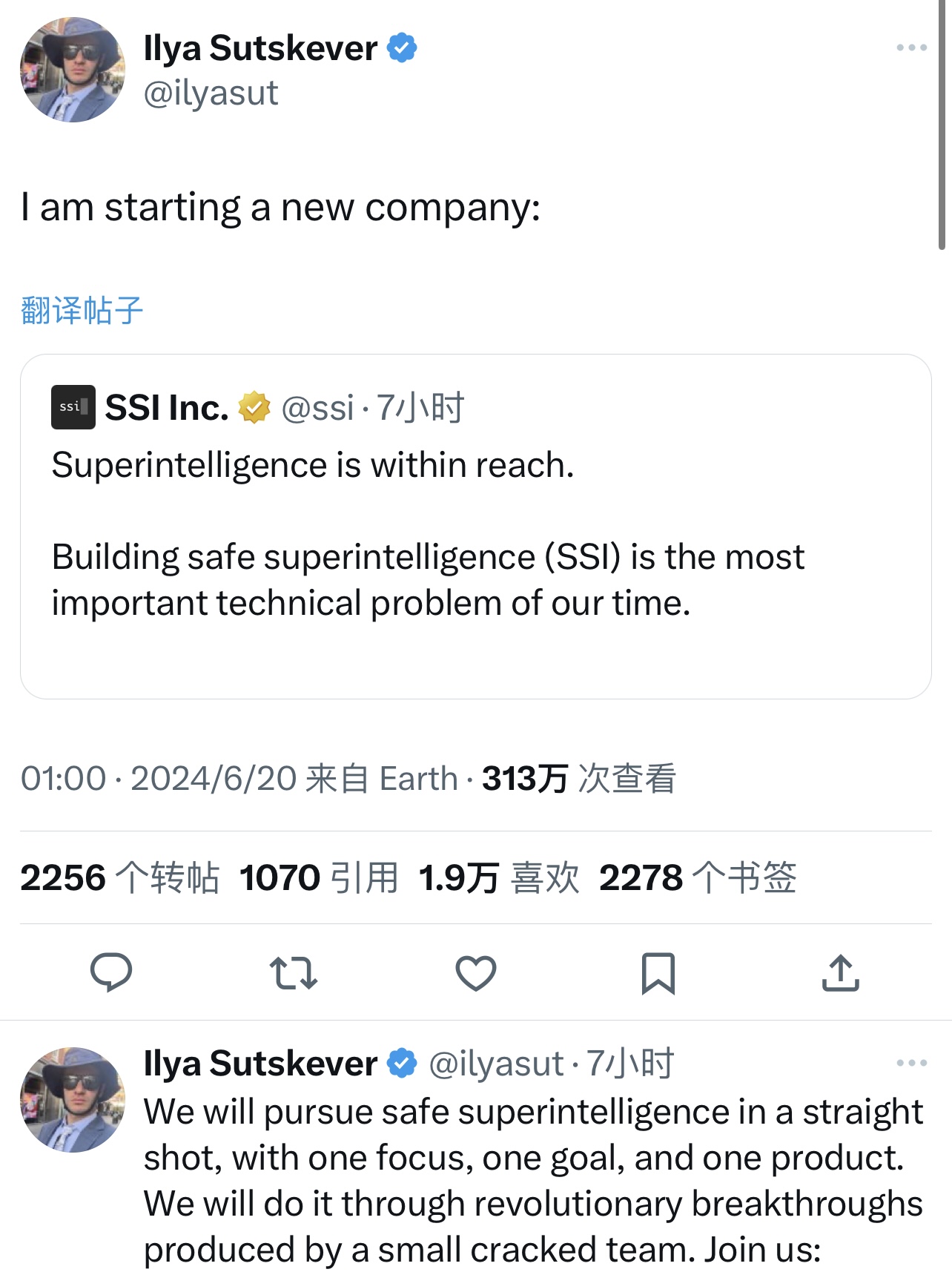The image size is (952, 1272).
Task: Tap the repost arrows icon
Action: [x=294, y=973]
